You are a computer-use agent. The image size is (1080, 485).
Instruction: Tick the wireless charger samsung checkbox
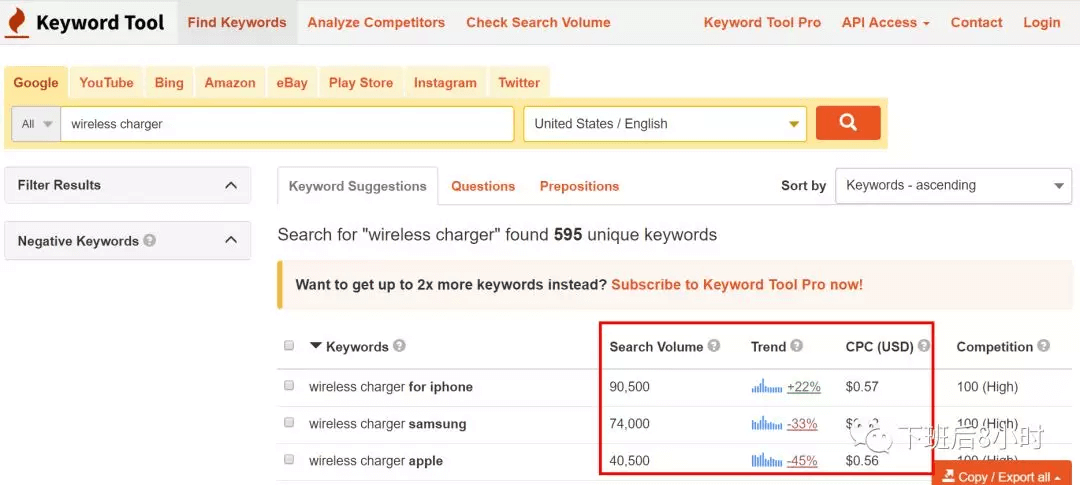tap(289, 423)
